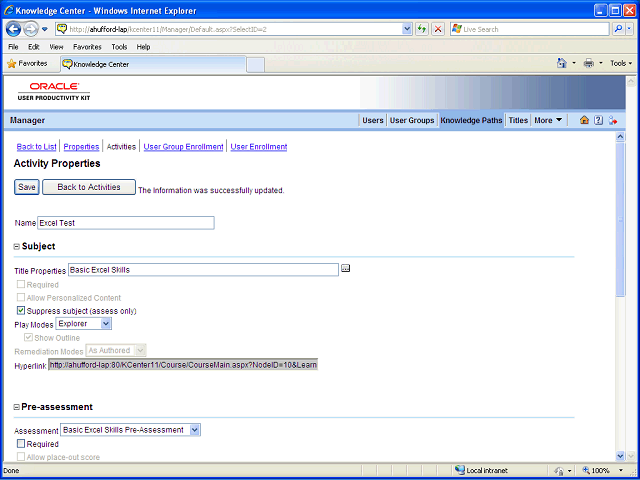Open the Edit menu

coord(33,47)
